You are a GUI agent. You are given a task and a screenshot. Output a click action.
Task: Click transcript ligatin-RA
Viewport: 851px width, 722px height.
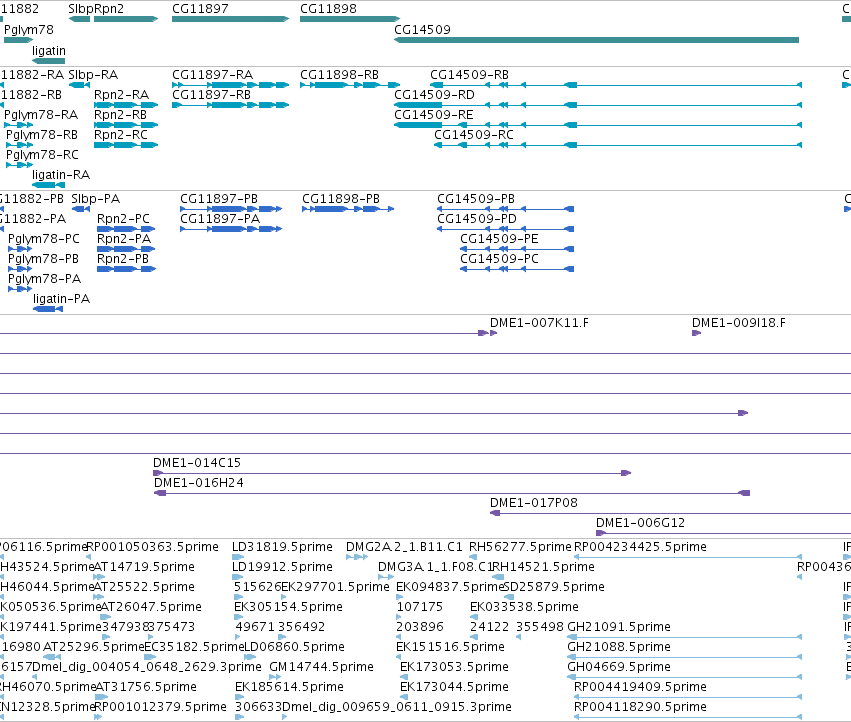coord(61,175)
